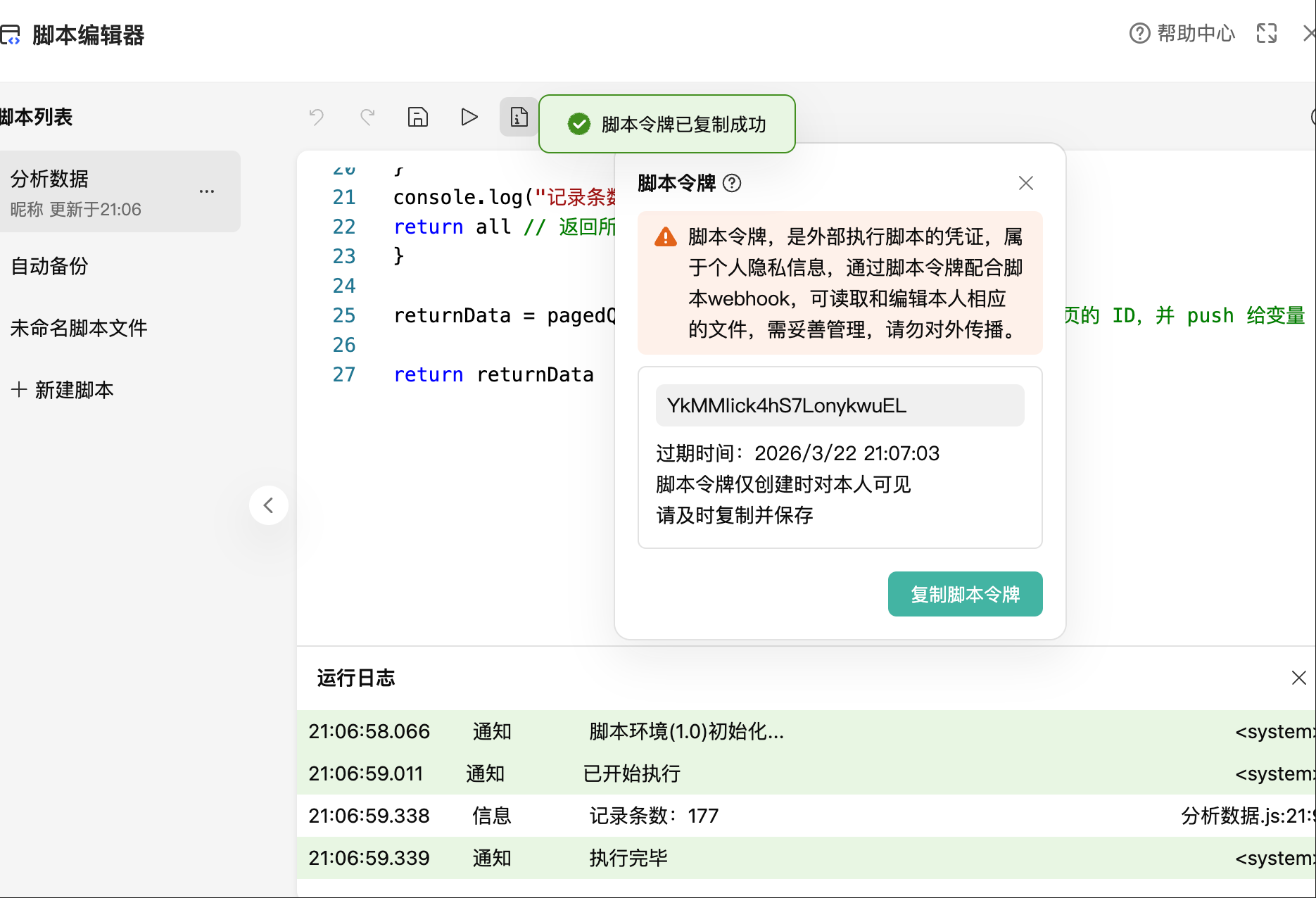
Task: Run the script with the play icon
Action: (469, 117)
